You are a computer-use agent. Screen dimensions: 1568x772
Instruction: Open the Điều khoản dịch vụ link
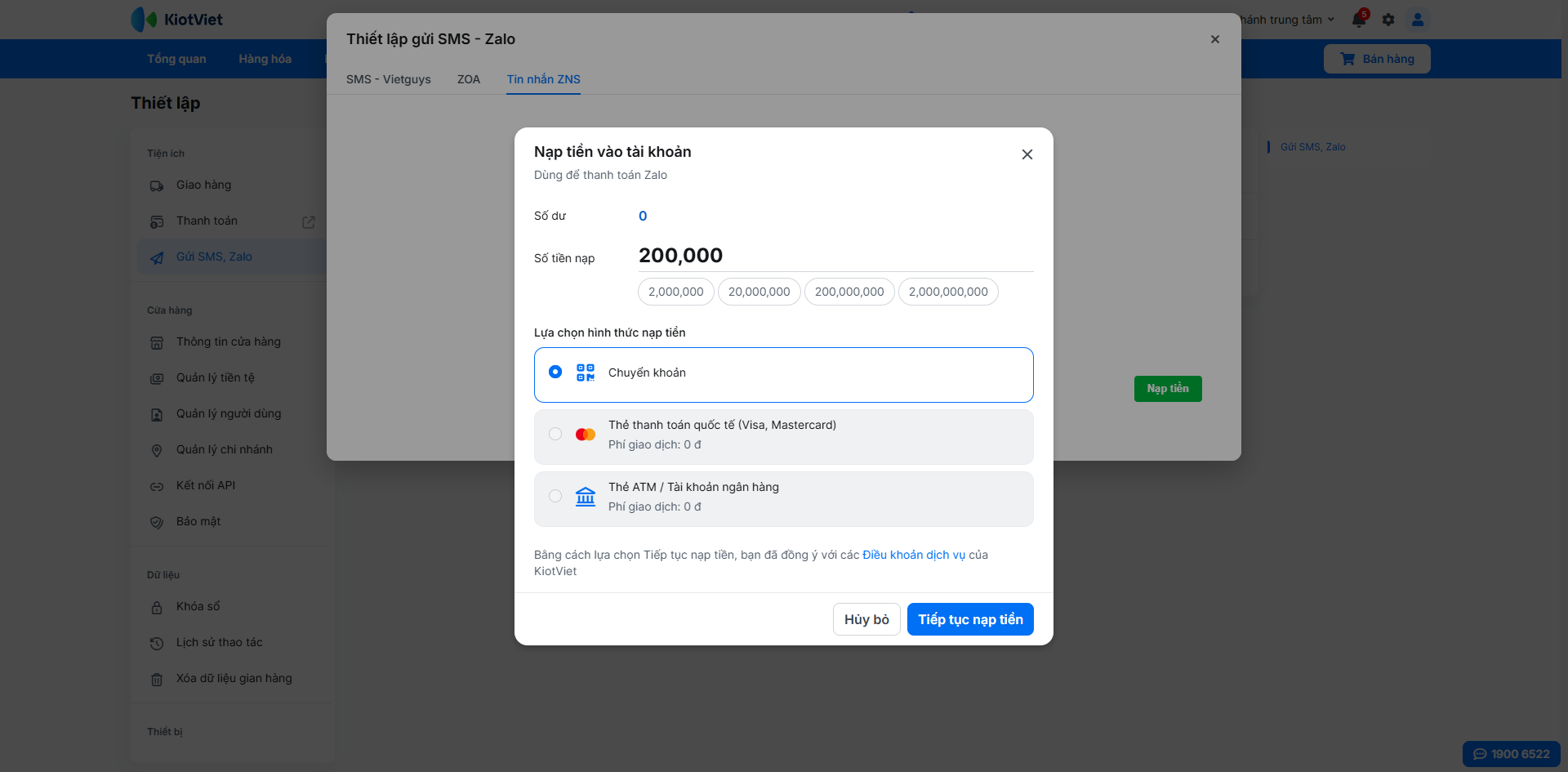(x=914, y=555)
